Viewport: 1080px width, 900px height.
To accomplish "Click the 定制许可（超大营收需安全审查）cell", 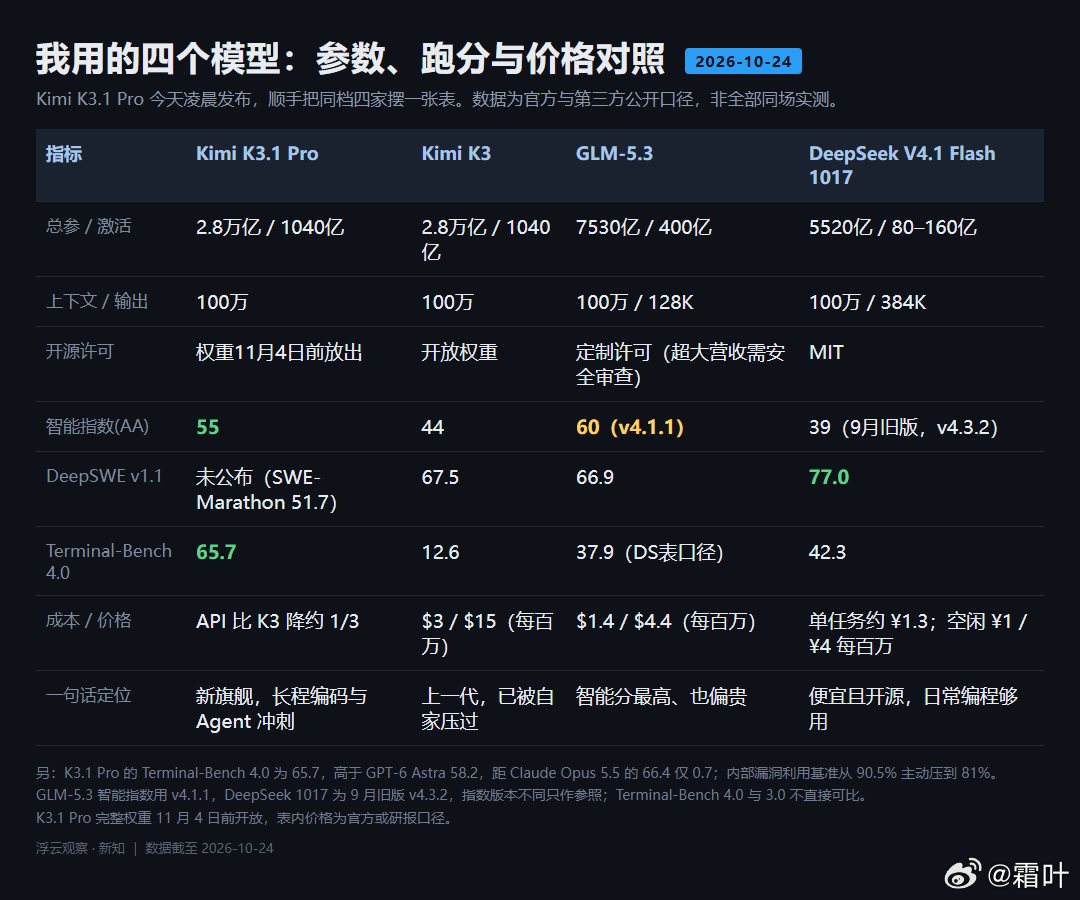I will tap(681, 364).
